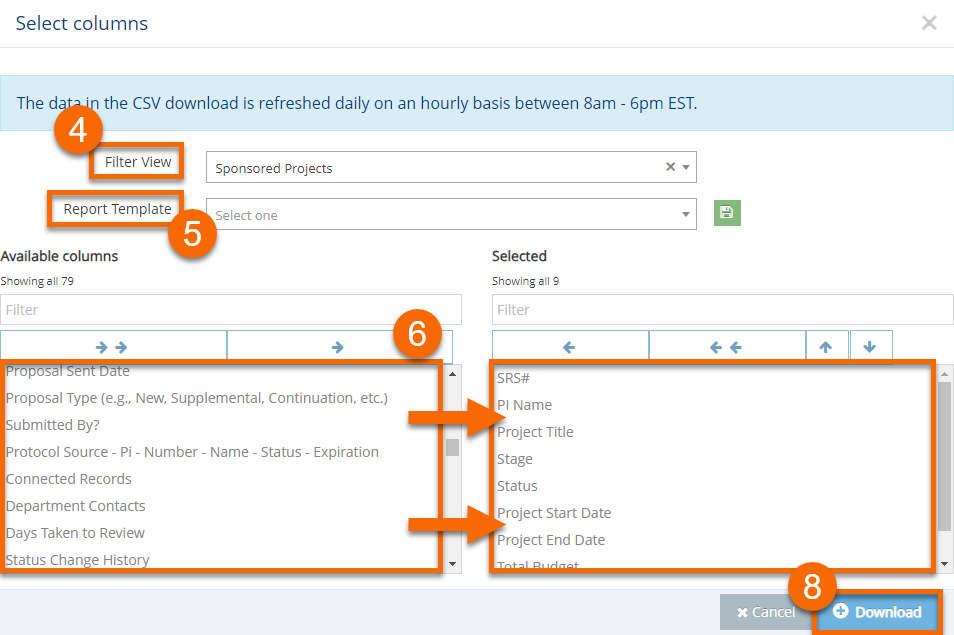Click the Selected columns filter field

(722, 310)
